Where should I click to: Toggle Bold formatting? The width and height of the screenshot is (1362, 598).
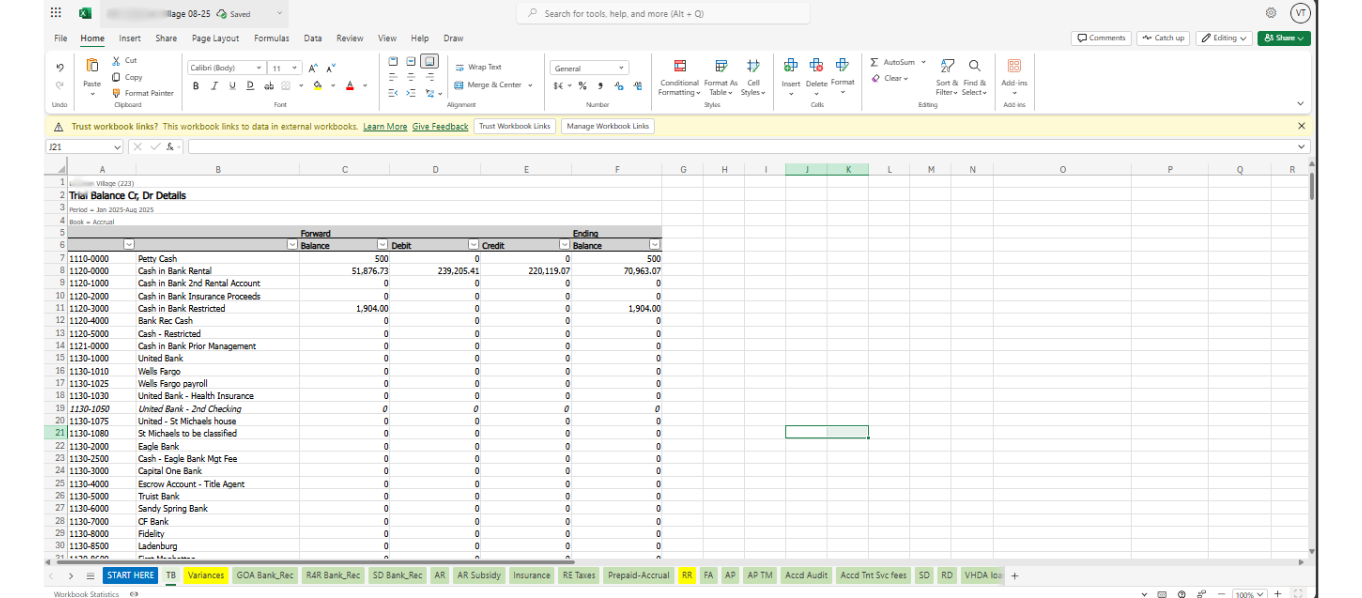point(197,86)
